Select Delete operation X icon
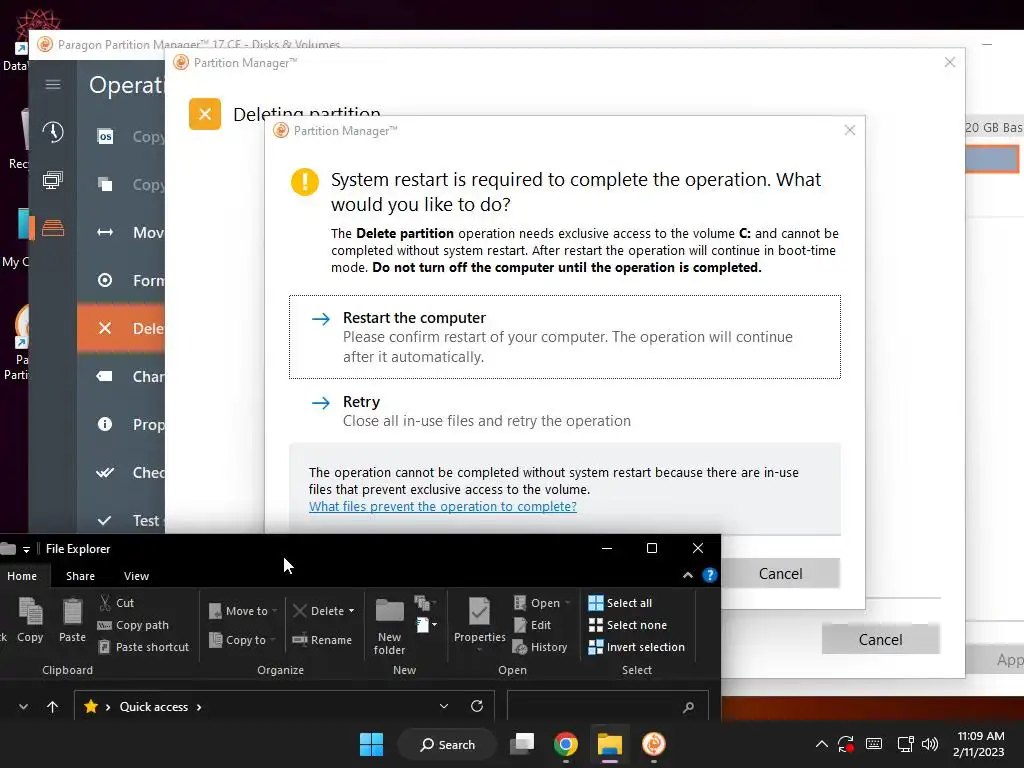1024x768 pixels. coord(105,328)
